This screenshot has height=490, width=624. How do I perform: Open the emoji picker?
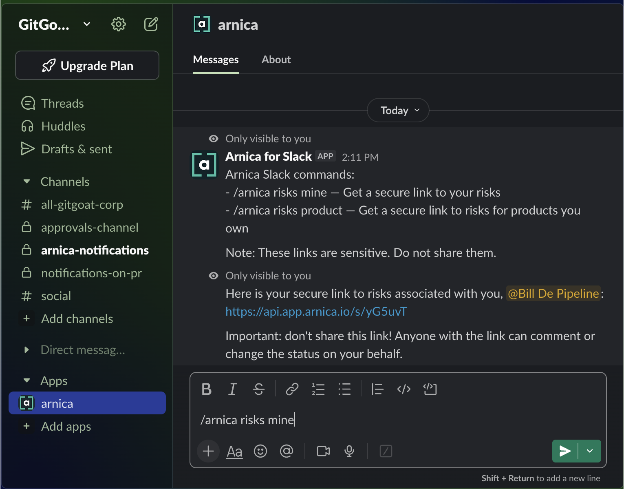point(260,451)
